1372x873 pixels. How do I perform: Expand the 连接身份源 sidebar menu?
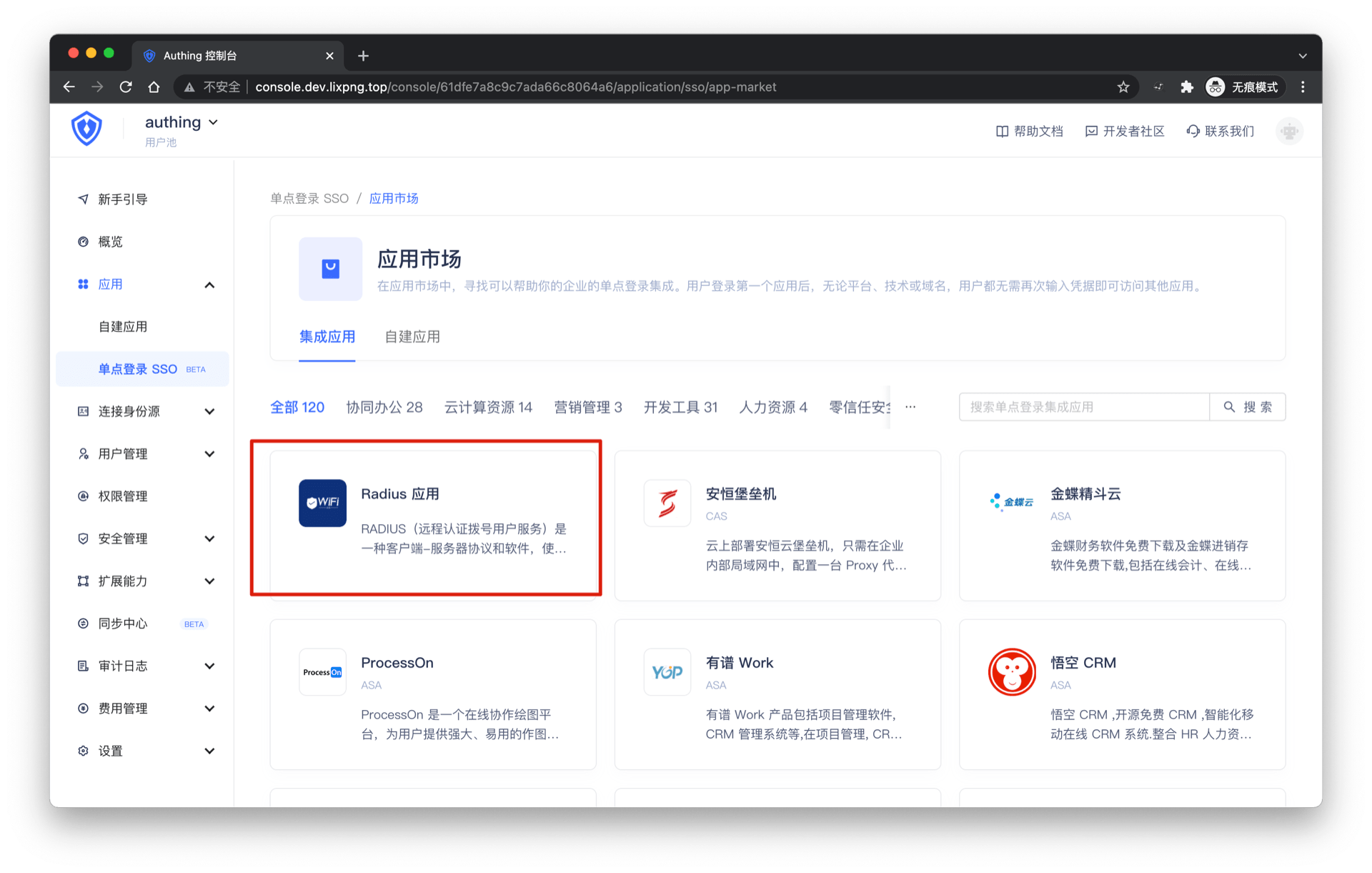(209, 411)
